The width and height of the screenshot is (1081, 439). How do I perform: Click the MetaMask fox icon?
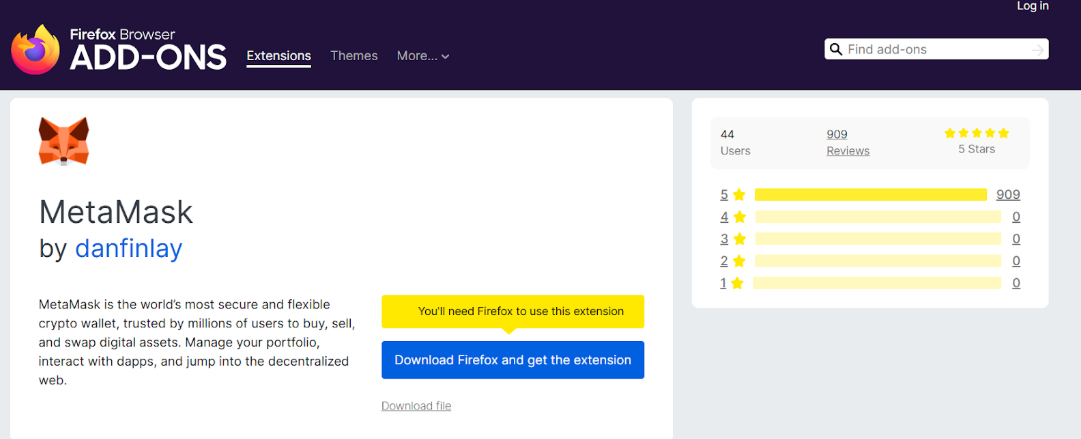point(64,140)
